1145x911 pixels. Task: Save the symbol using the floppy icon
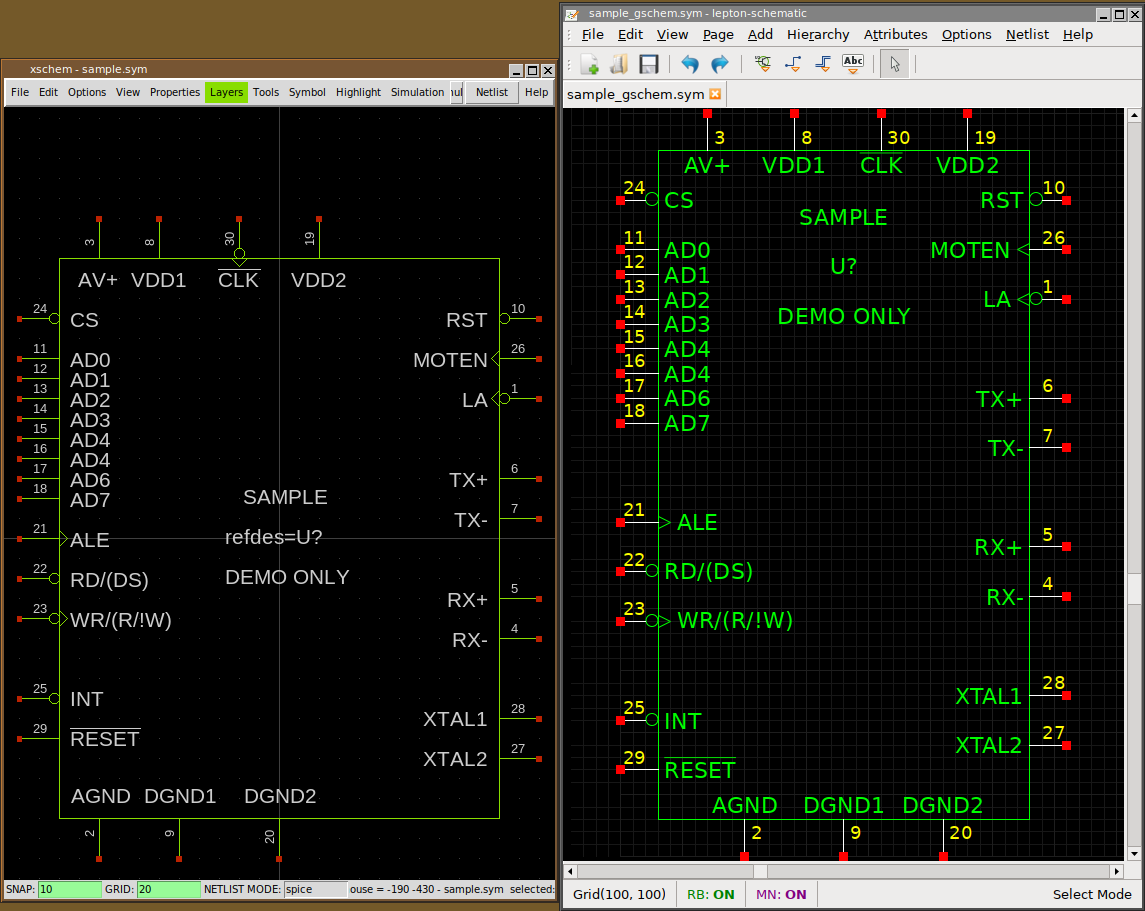click(x=648, y=65)
